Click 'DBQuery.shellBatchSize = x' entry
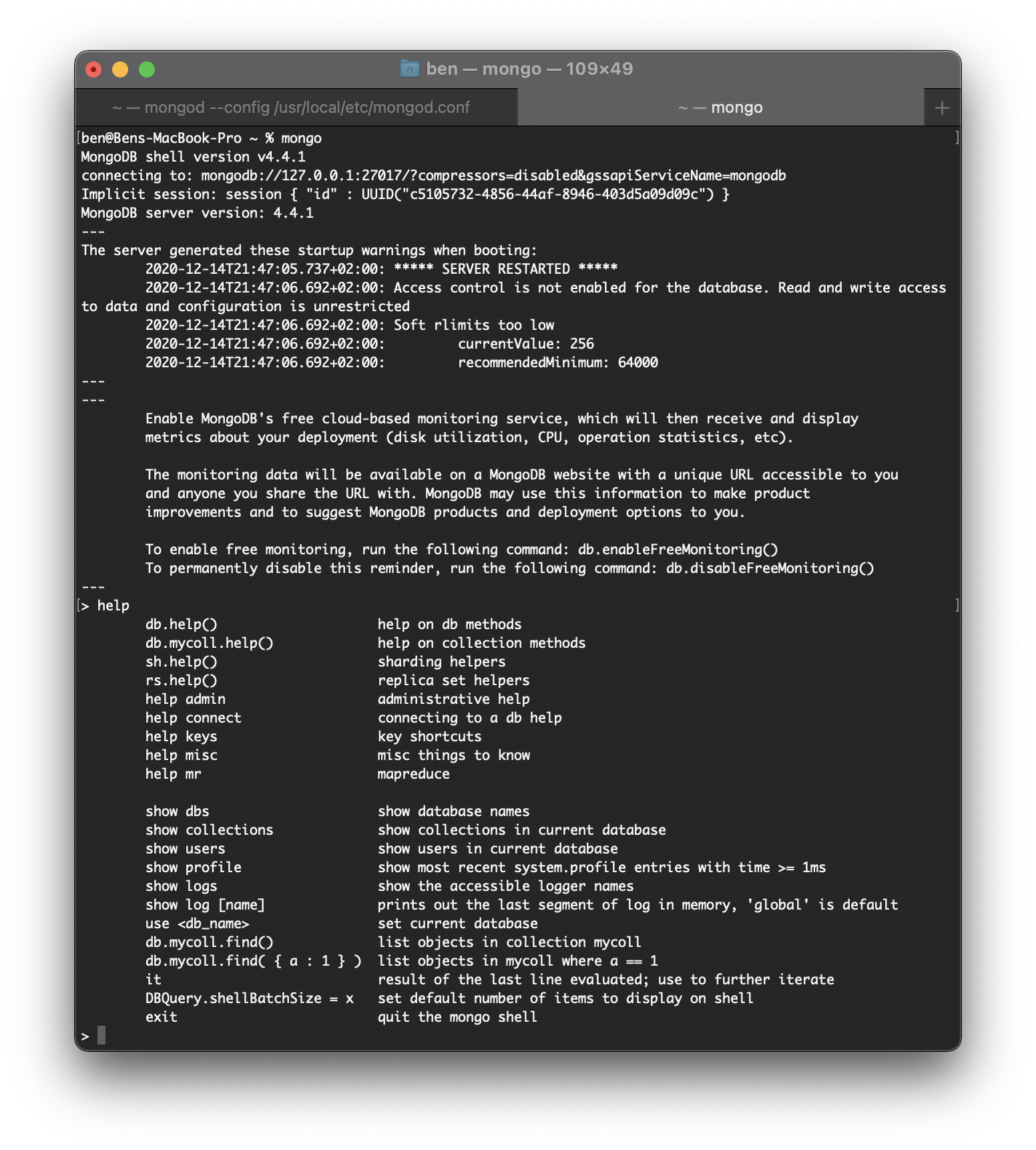The image size is (1036, 1150). click(x=249, y=998)
